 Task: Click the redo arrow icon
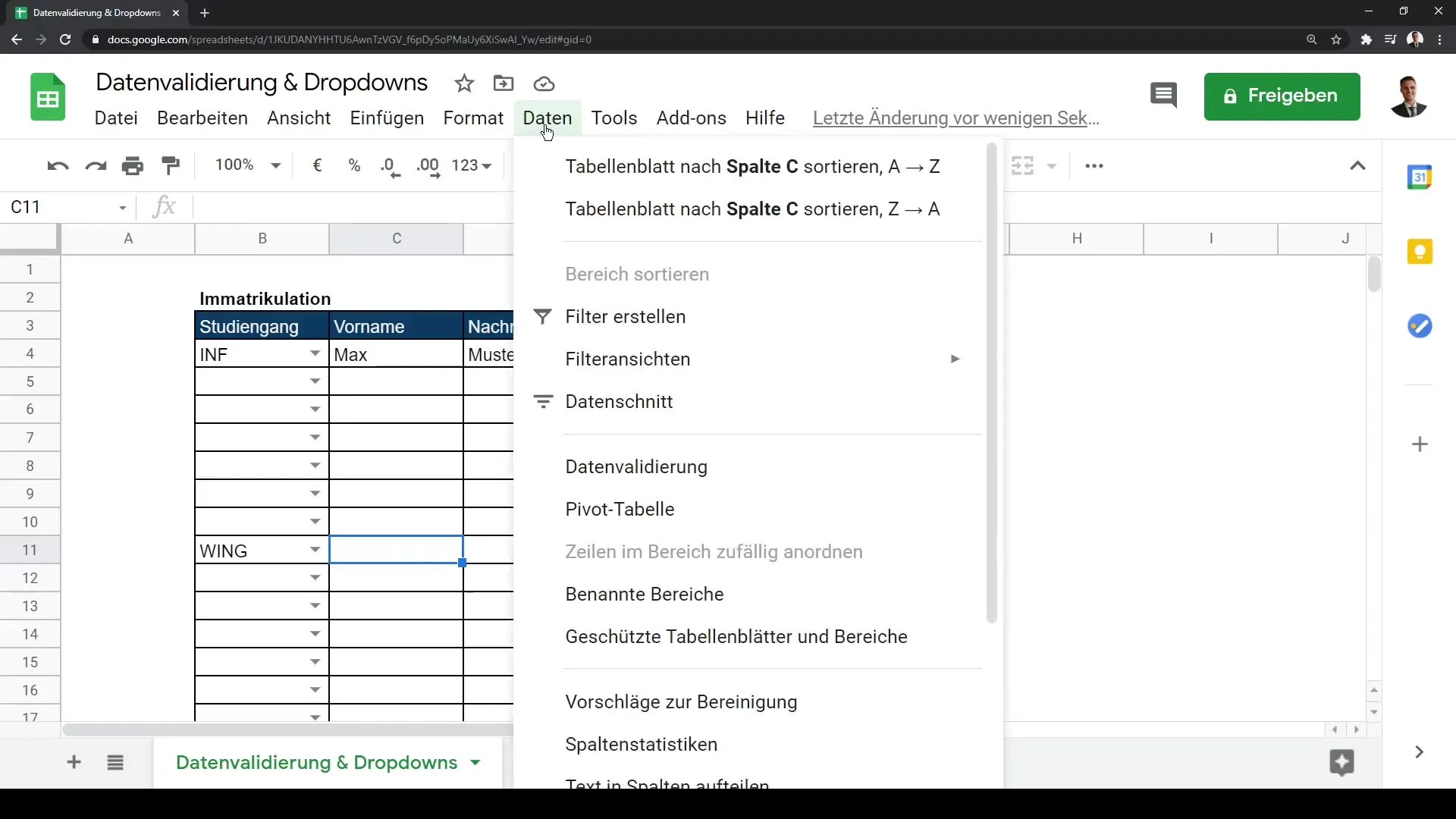click(95, 165)
